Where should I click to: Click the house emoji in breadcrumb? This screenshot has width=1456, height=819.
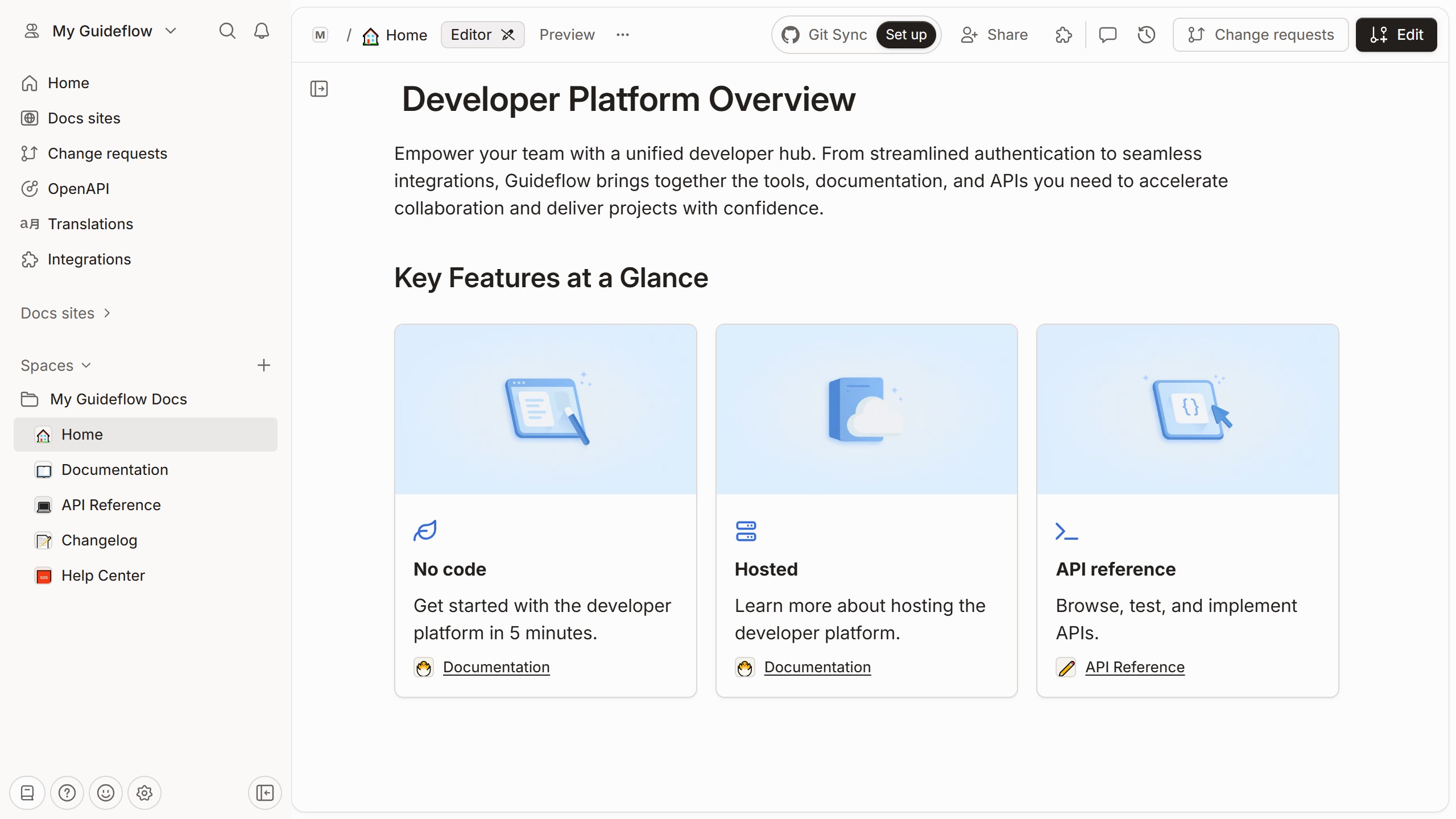pos(371,36)
